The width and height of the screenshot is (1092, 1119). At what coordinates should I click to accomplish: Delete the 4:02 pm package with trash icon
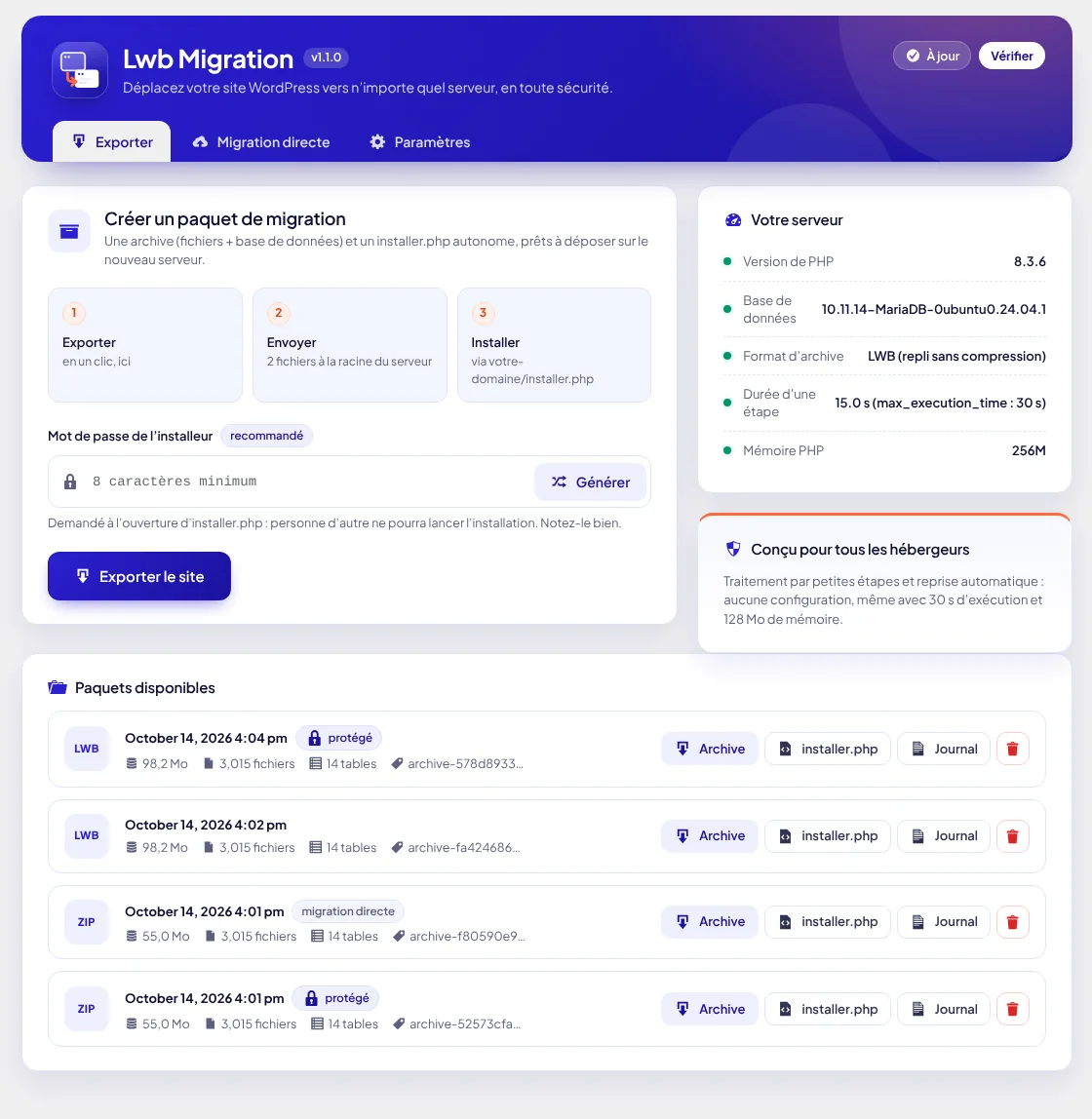click(1012, 835)
